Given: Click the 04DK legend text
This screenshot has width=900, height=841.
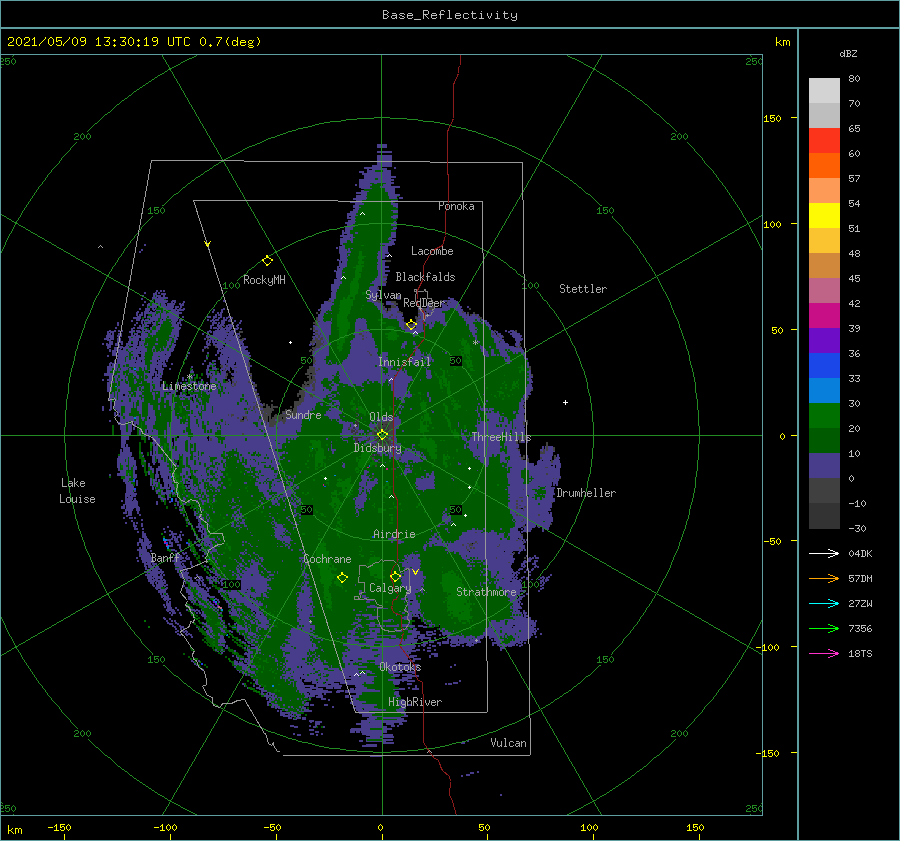Looking at the screenshot, I should tap(860, 553).
